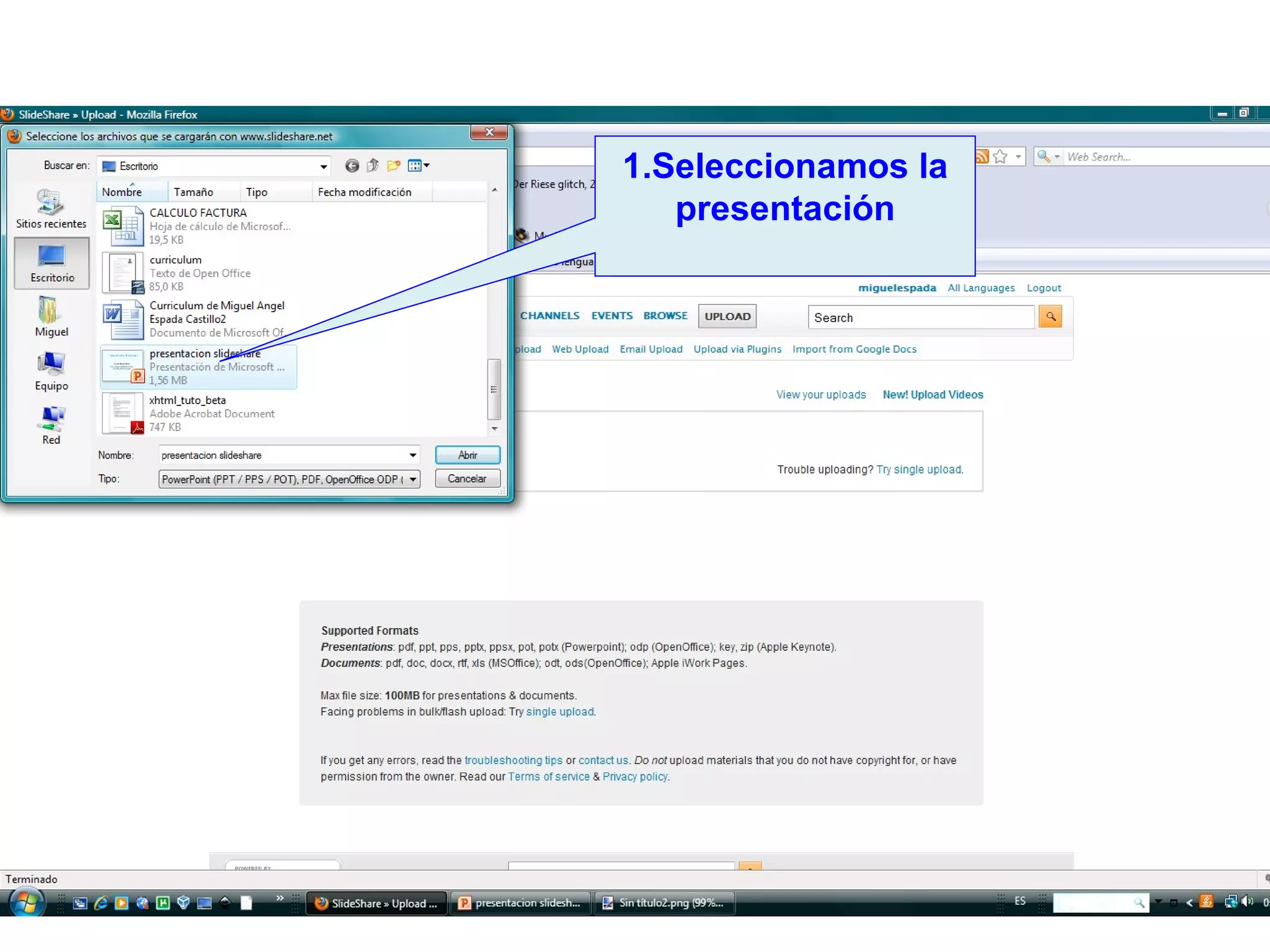Expand the Buscar en Escritorio dropdown

point(323,166)
